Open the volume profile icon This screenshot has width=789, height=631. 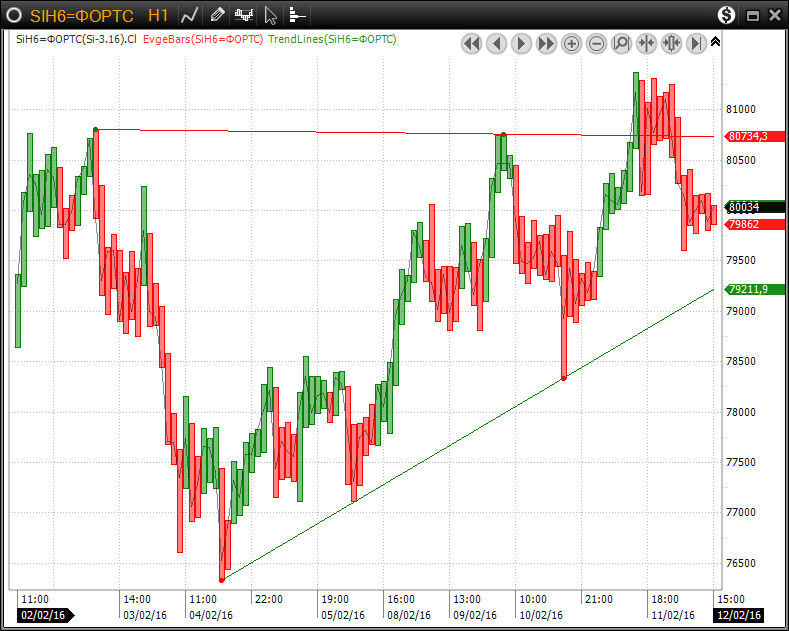point(297,15)
